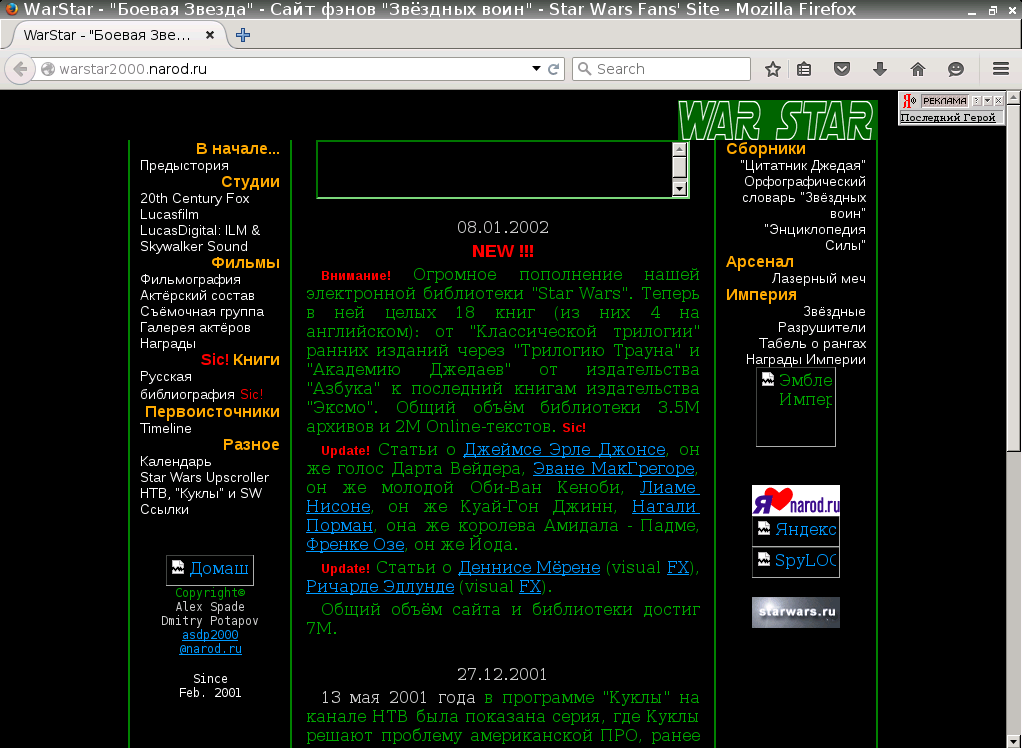Open the Timeline link
Viewport: 1022px width, 748px height.
[166, 428]
